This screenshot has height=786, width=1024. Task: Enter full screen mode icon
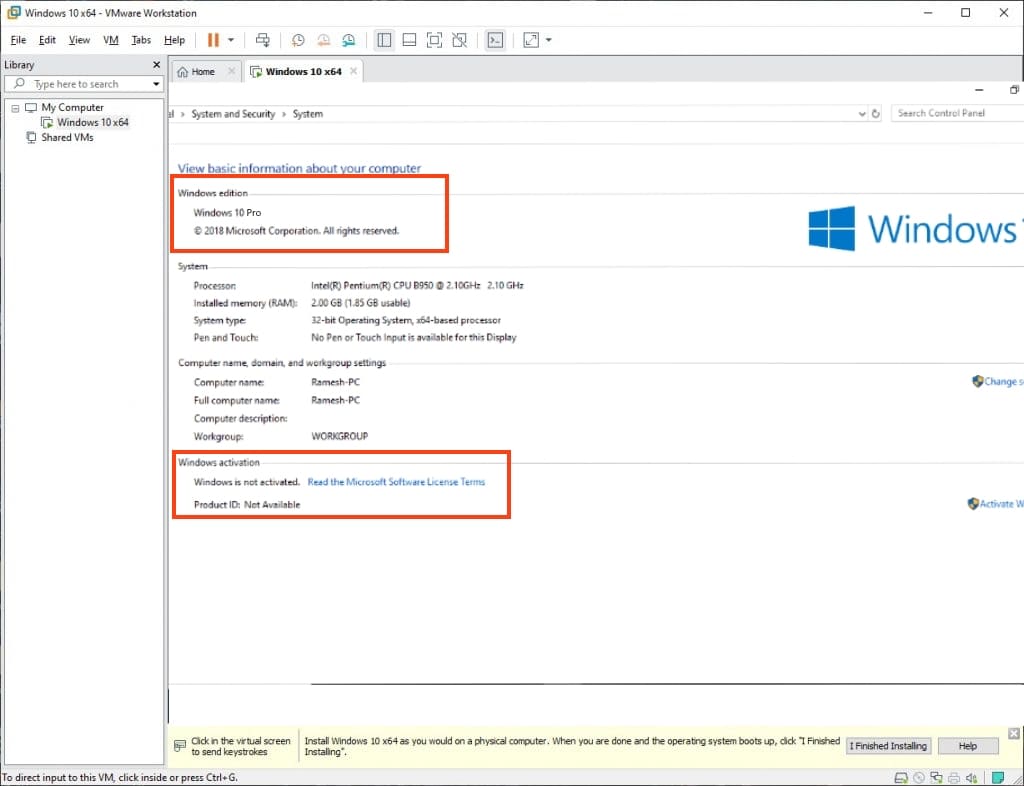pyautogui.click(x=434, y=40)
